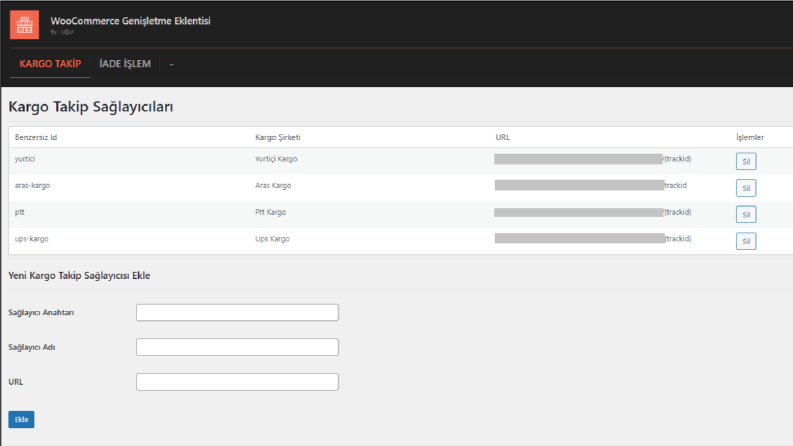Click the WooCommerce Genişletme Eklentisi title
This screenshot has height=446, width=793.
[130, 21]
